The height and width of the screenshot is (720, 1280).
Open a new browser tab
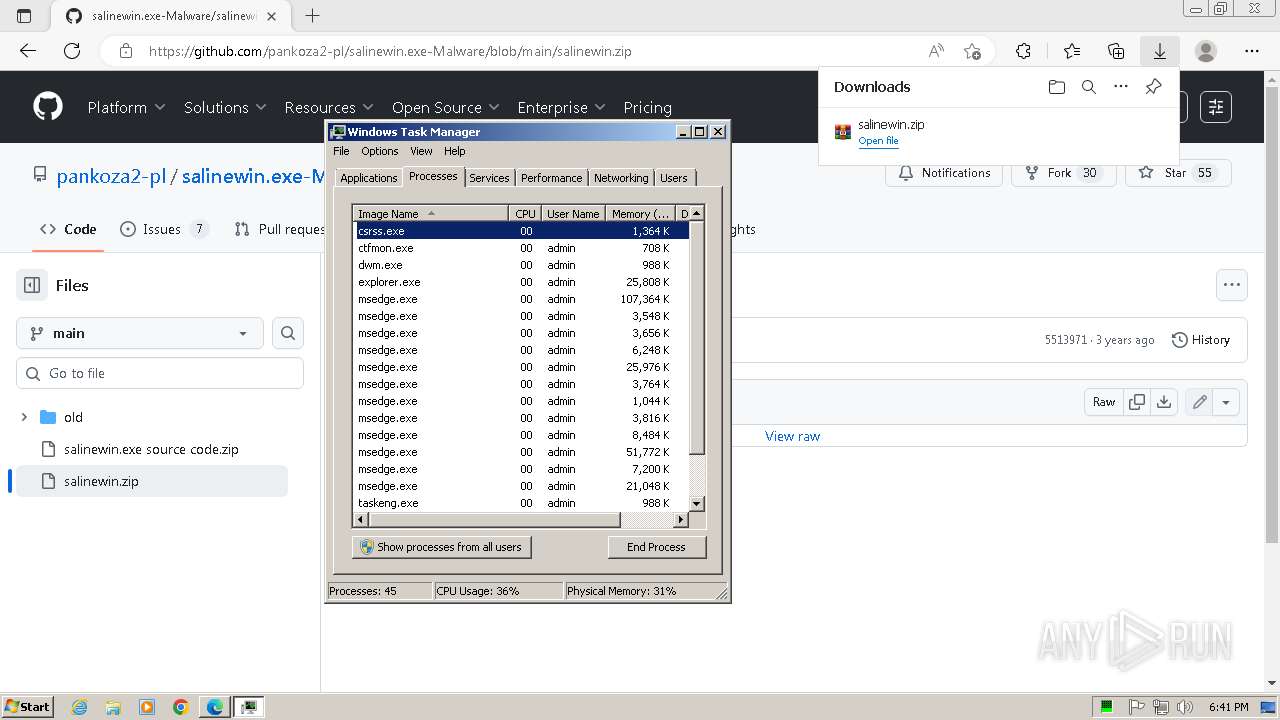pos(312,16)
